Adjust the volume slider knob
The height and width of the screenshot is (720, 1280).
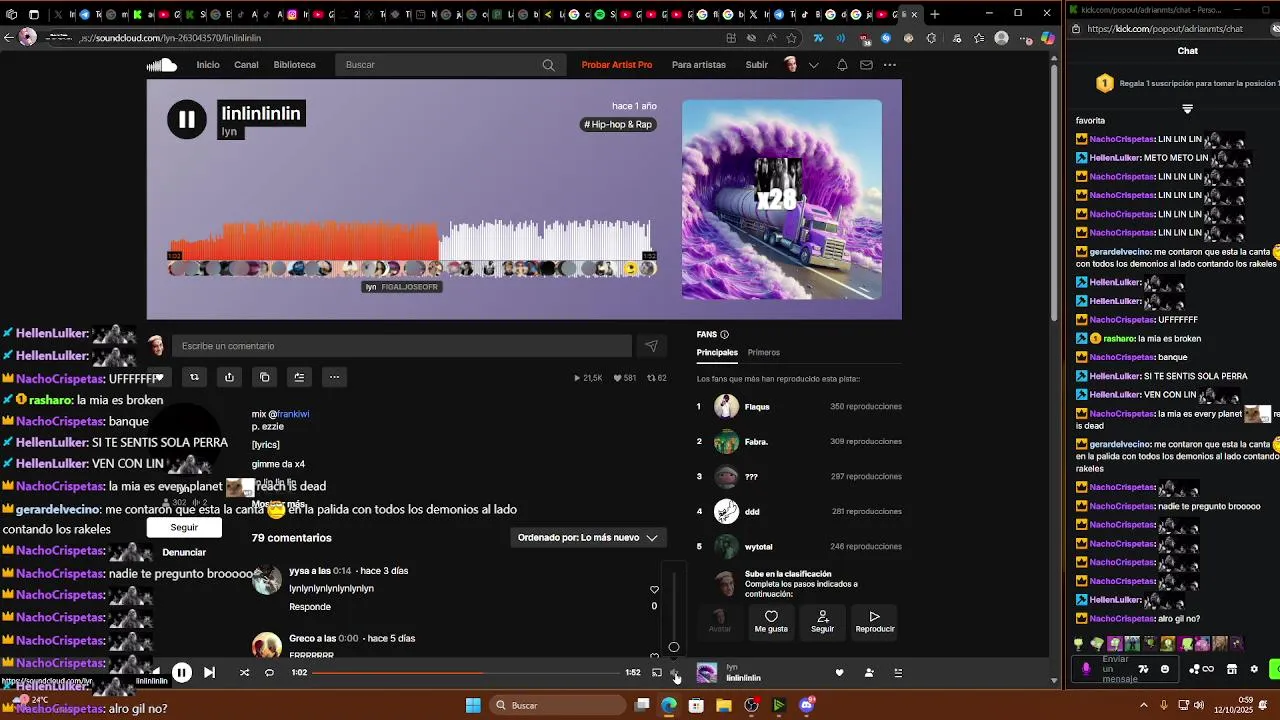674,647
